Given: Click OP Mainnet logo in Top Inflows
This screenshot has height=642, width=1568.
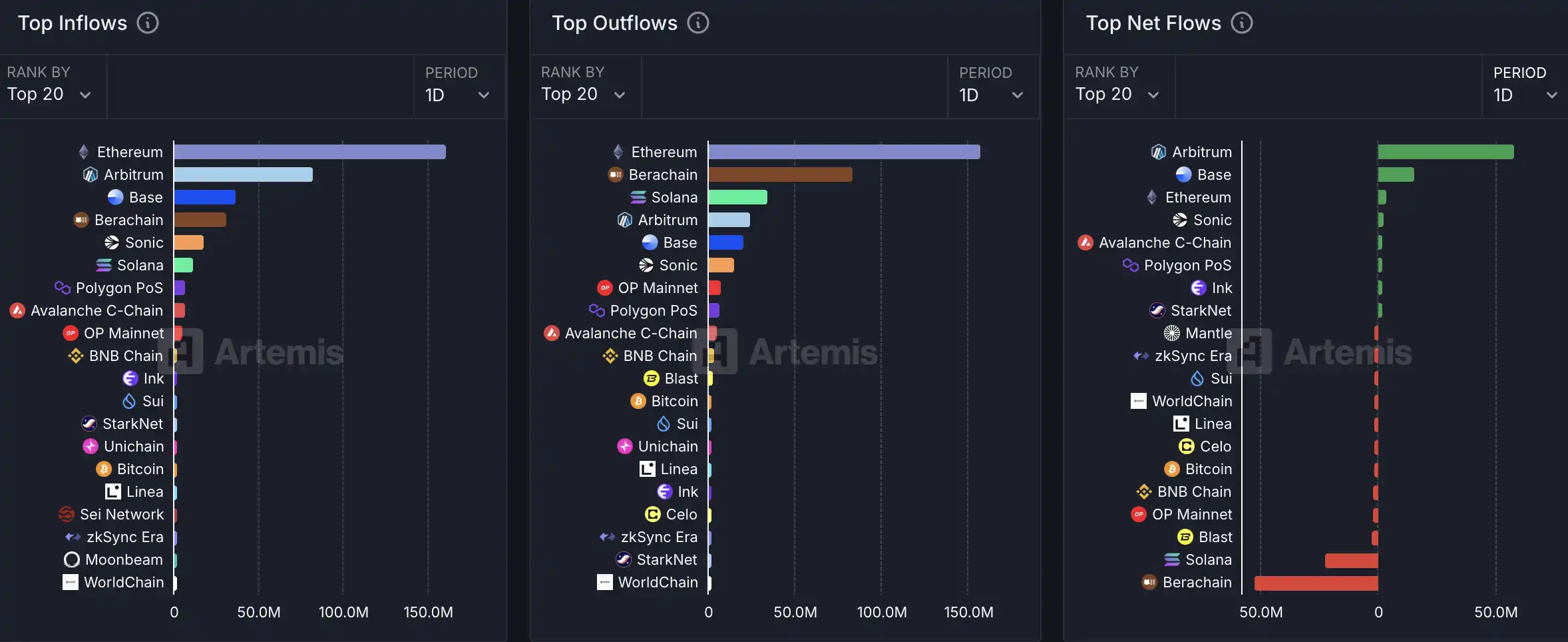Looking at the screenshot, I should coord(71,333).
